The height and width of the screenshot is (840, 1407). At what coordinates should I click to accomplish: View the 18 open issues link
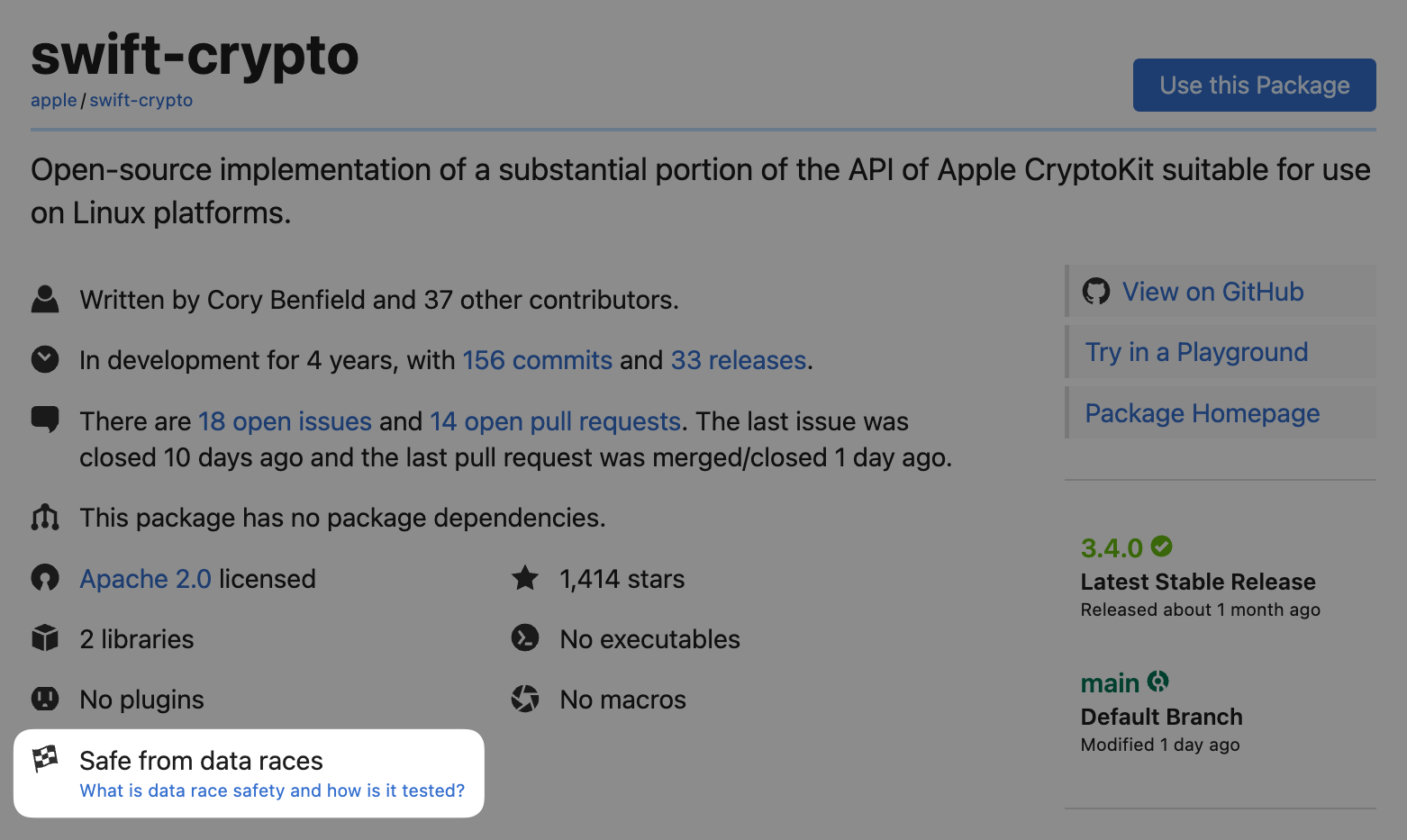point(285,421)
